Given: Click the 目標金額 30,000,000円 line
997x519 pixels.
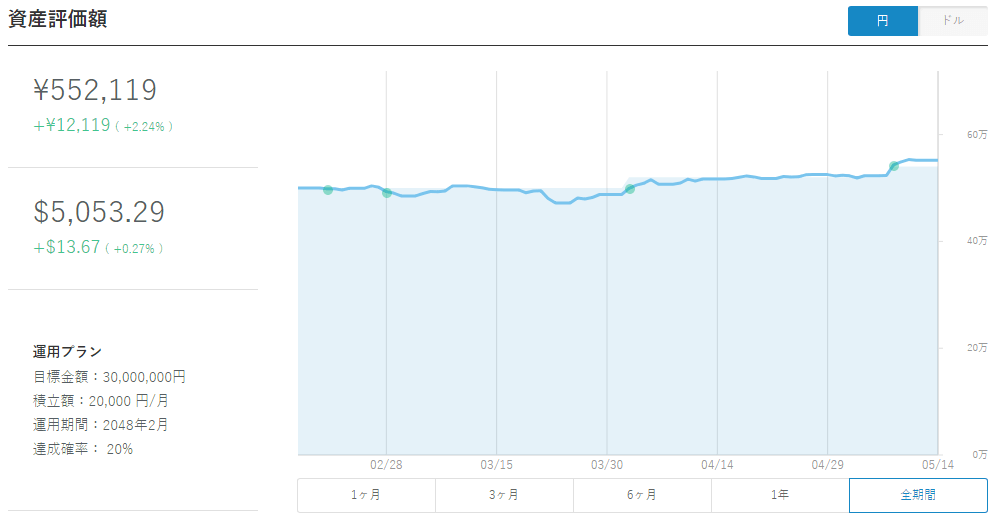Looking at the screenshot, I should tap(109, 377).
